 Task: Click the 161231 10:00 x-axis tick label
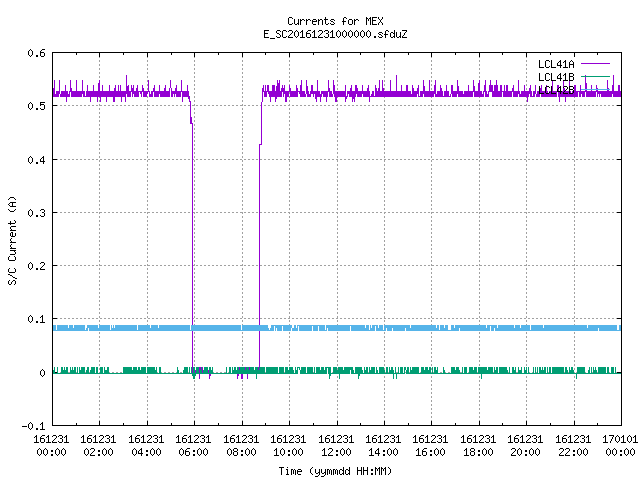289,446
